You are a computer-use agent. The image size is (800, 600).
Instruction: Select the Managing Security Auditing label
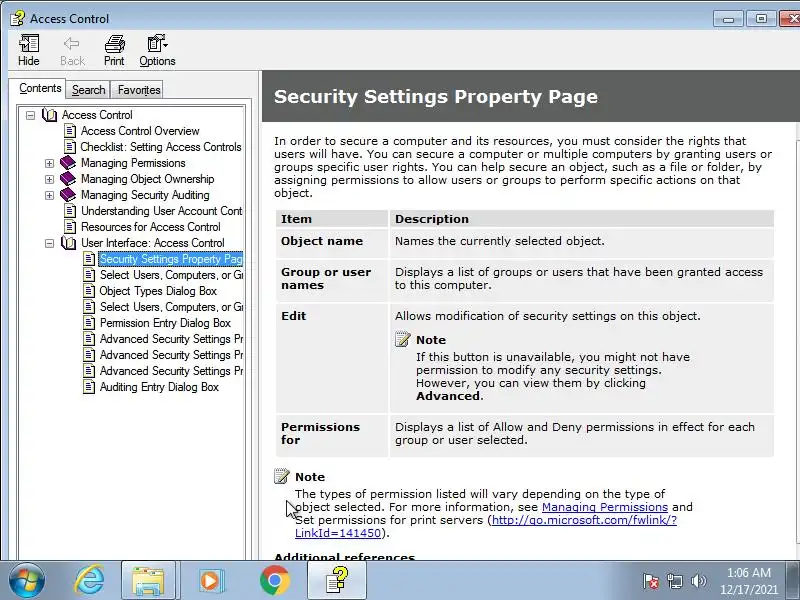click(145, 195)
